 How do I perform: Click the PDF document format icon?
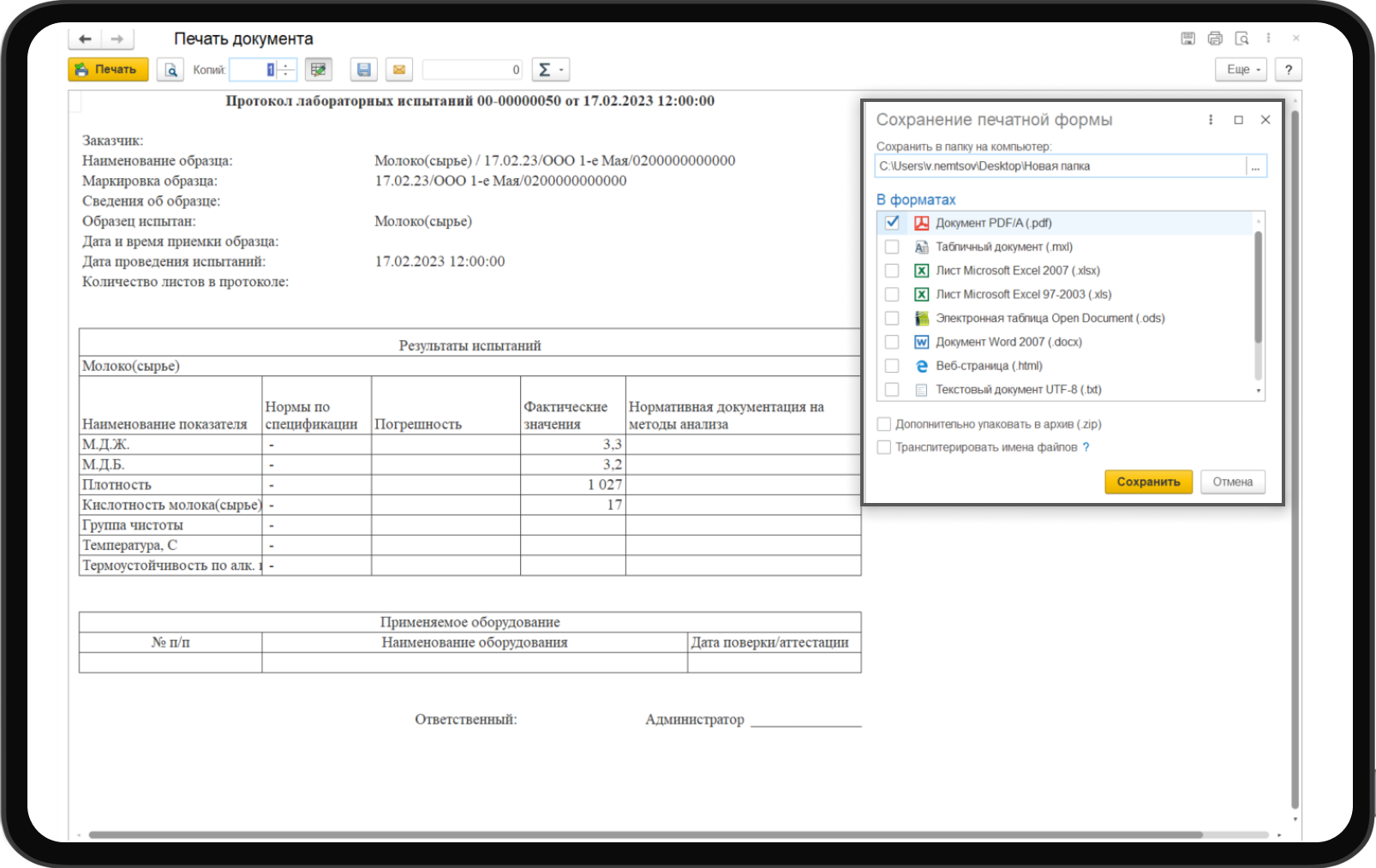(x=922, y=223)
